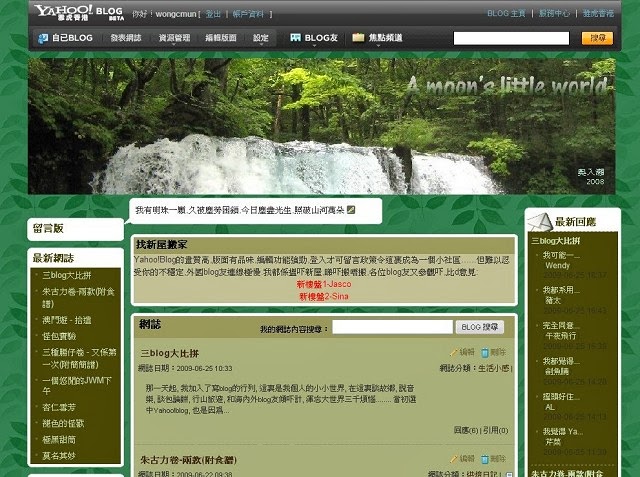Click the red 新樓盤1-Jasco link
This screenshot has height=477, width=640.
tap(324, 284)
